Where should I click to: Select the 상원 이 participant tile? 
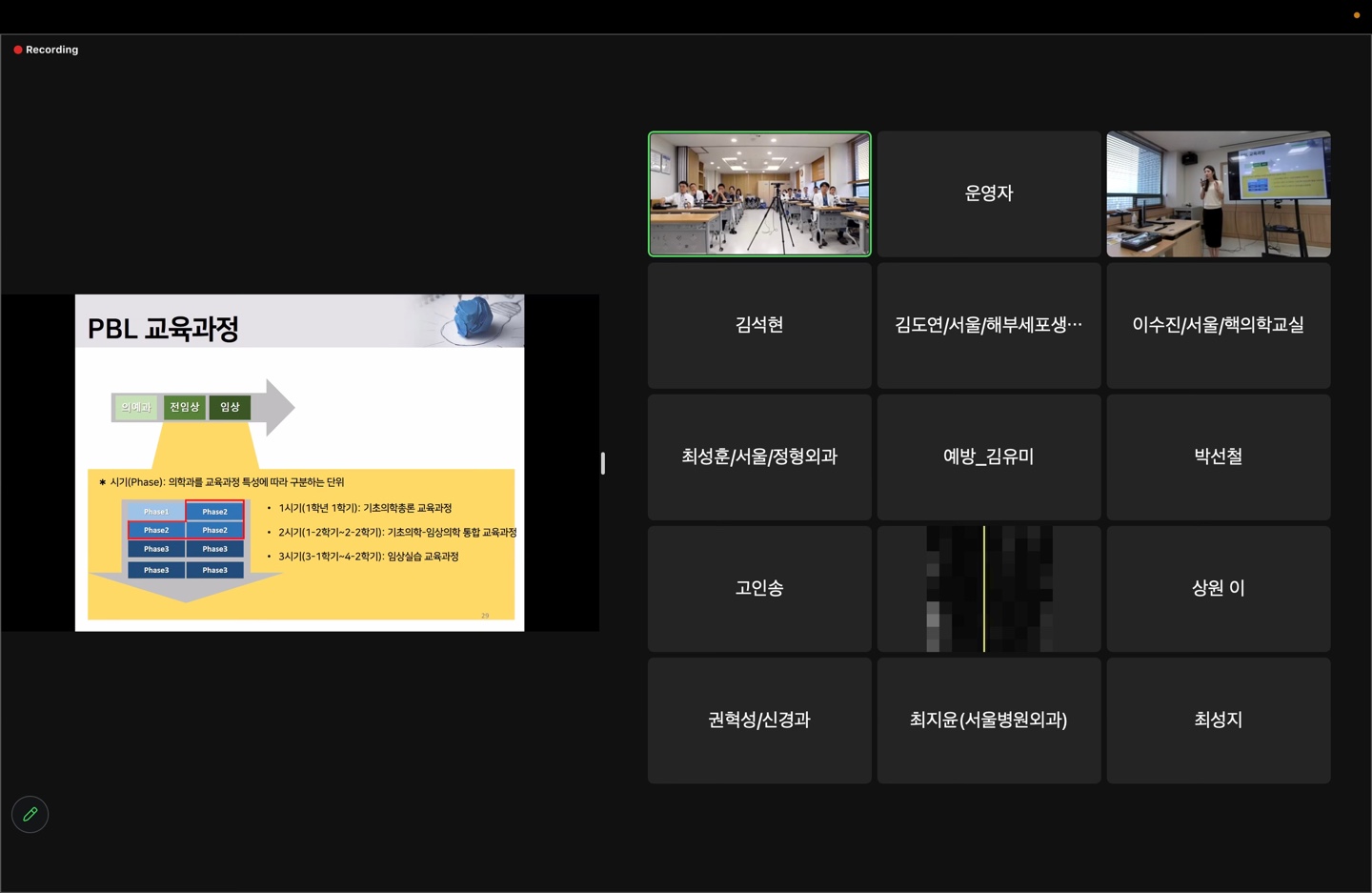point(1218,589)
